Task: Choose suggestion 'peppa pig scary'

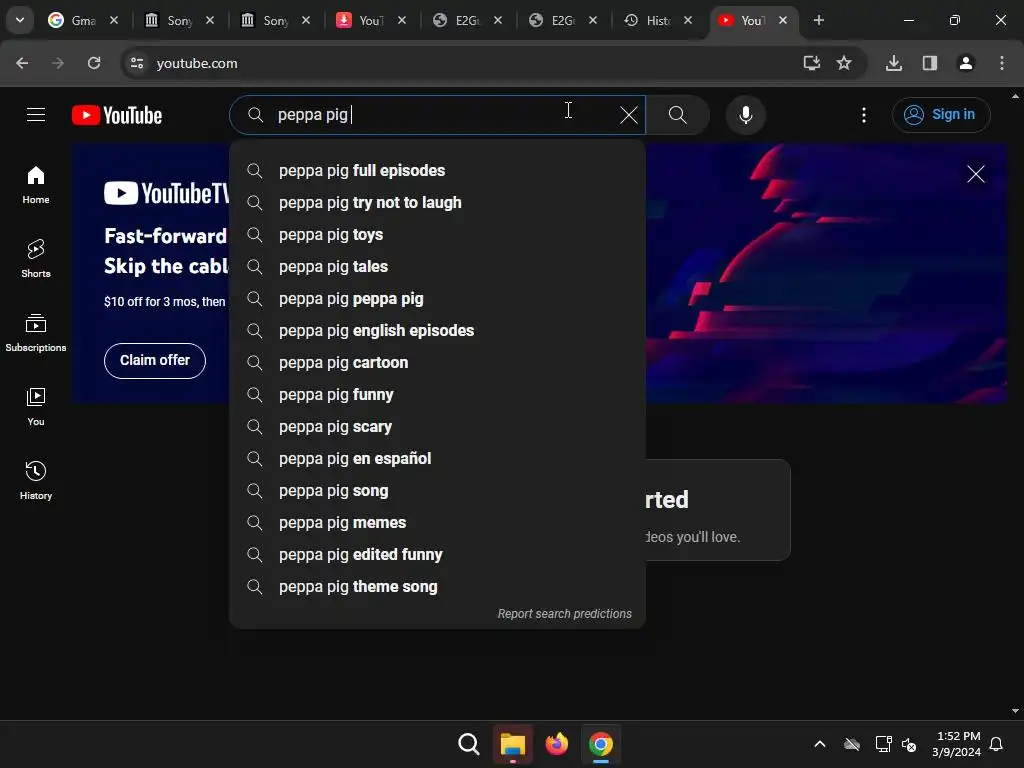Action: tap(437, 426)
